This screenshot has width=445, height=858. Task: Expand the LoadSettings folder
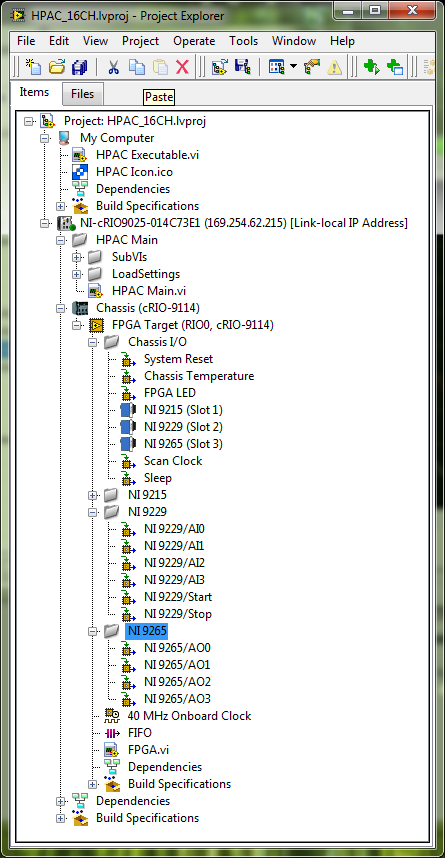pyautogui.click(x=77, y=275)
